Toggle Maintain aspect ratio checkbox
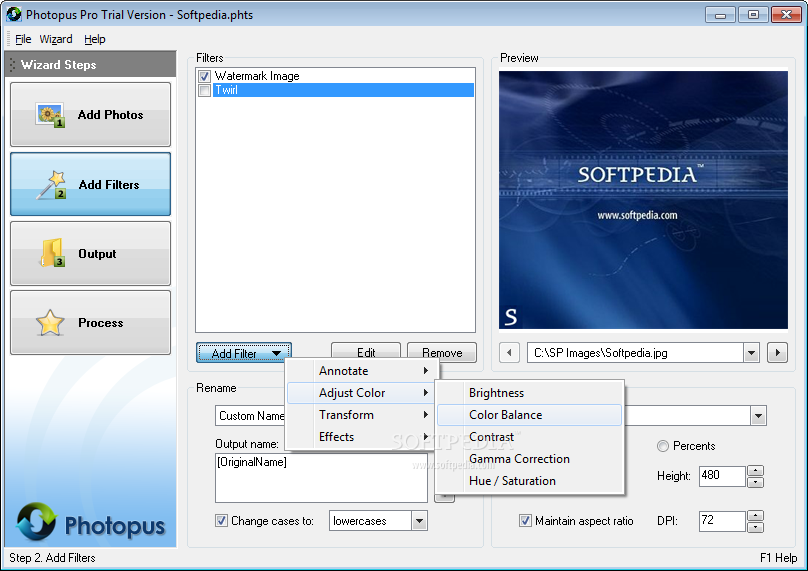 (x=525, y=520)
